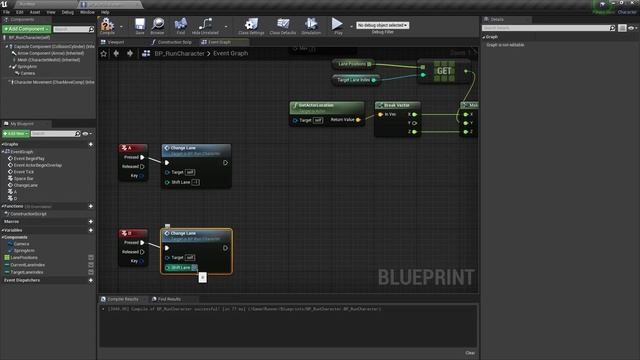Image resolution: width=640 pixels, height=360 pixels.
Task: Open the Play options dropdown arrow
Action: [x=351, y=26]
